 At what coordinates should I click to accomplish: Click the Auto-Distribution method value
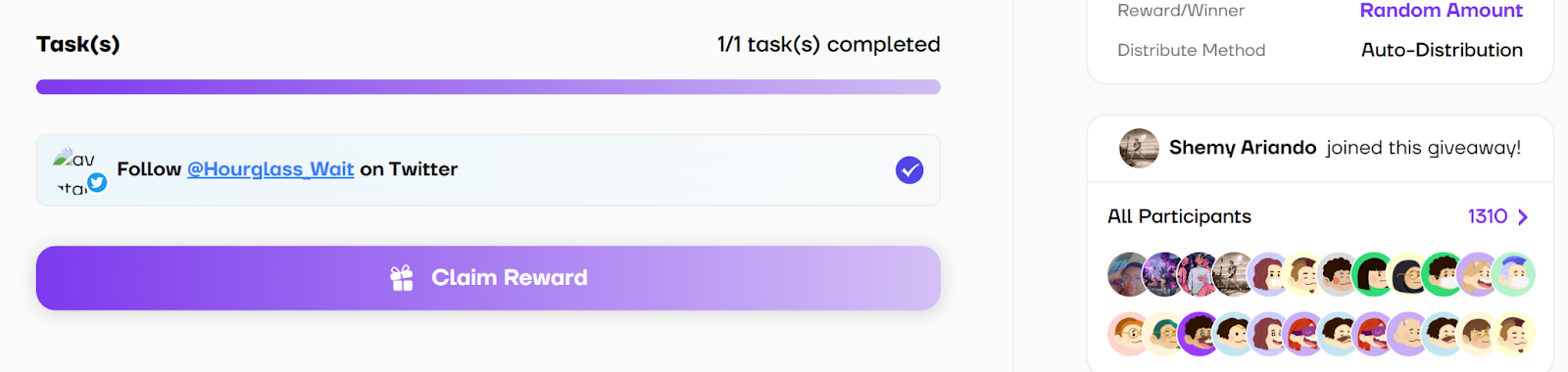[1442, 50]
